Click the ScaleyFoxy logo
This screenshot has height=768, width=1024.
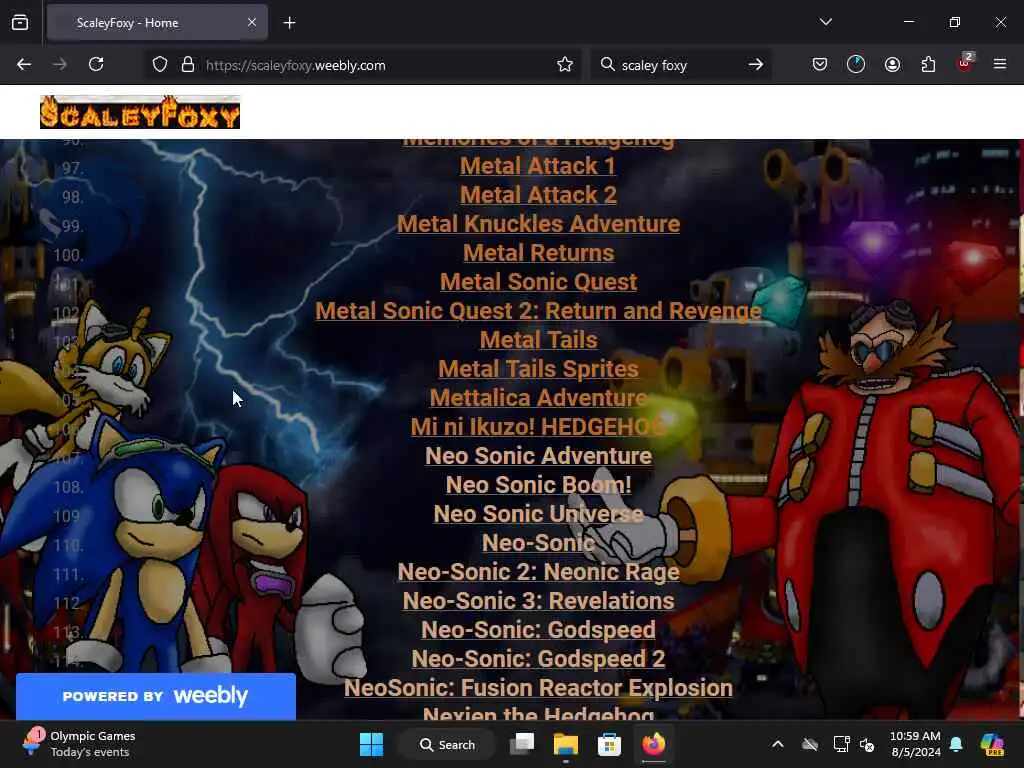click(x=140, y=112)
